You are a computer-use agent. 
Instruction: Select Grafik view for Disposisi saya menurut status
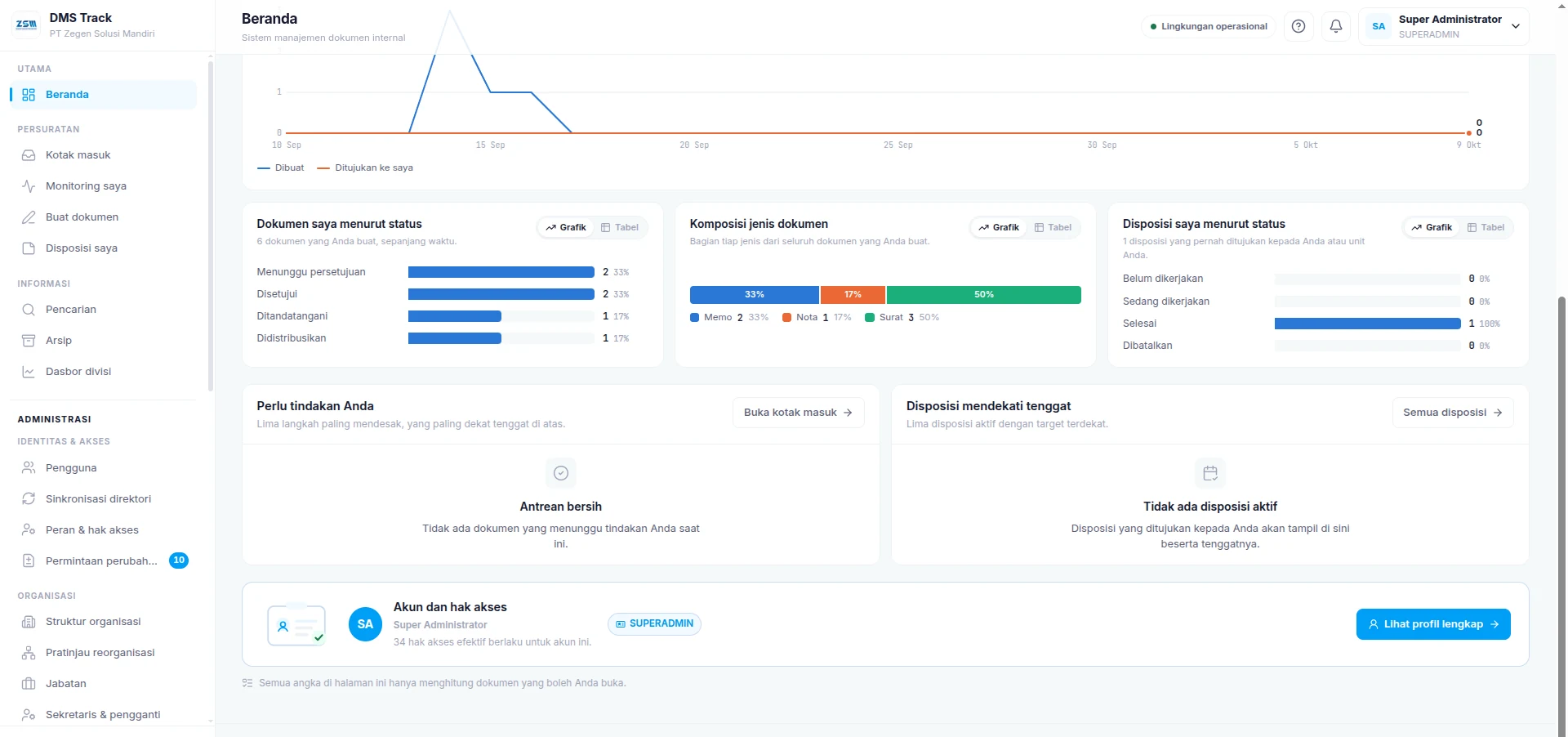[1432, 227]
